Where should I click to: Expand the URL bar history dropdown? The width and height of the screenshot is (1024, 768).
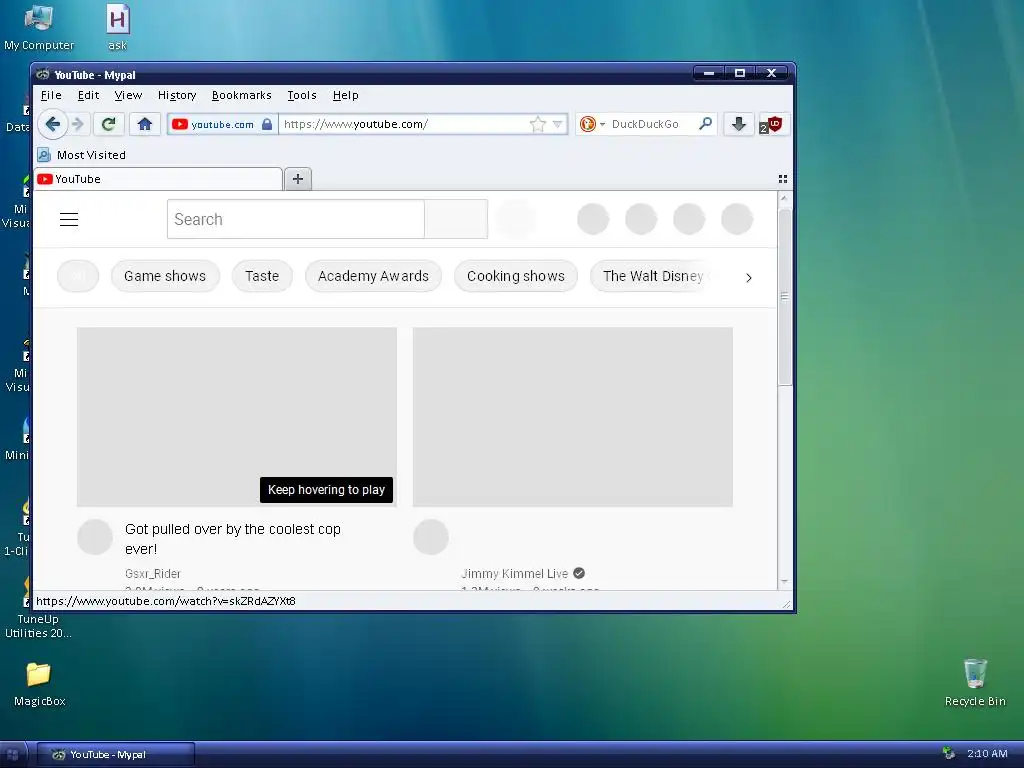click(x=558, y=124)
